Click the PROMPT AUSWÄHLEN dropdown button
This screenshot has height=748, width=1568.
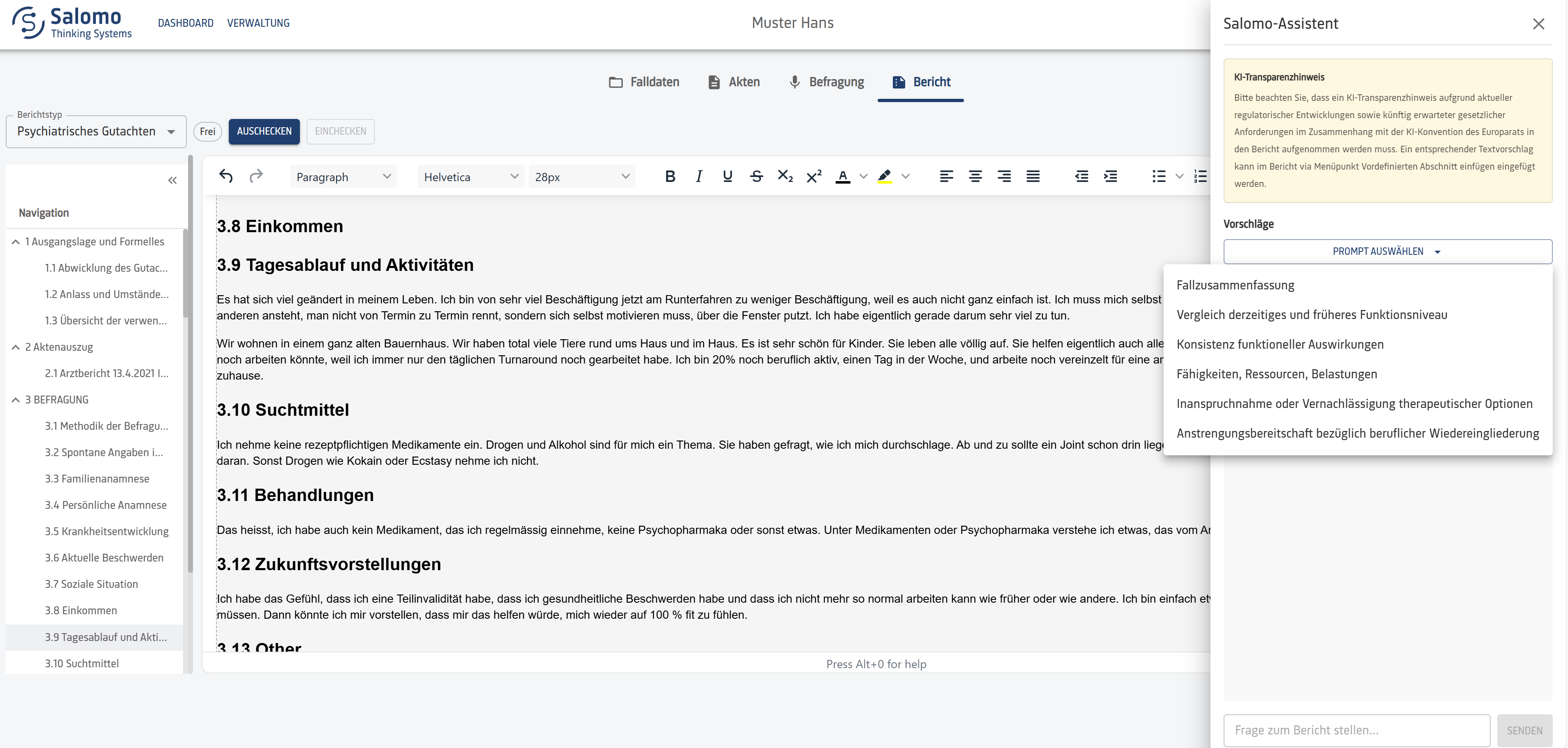coord(1387,252)
